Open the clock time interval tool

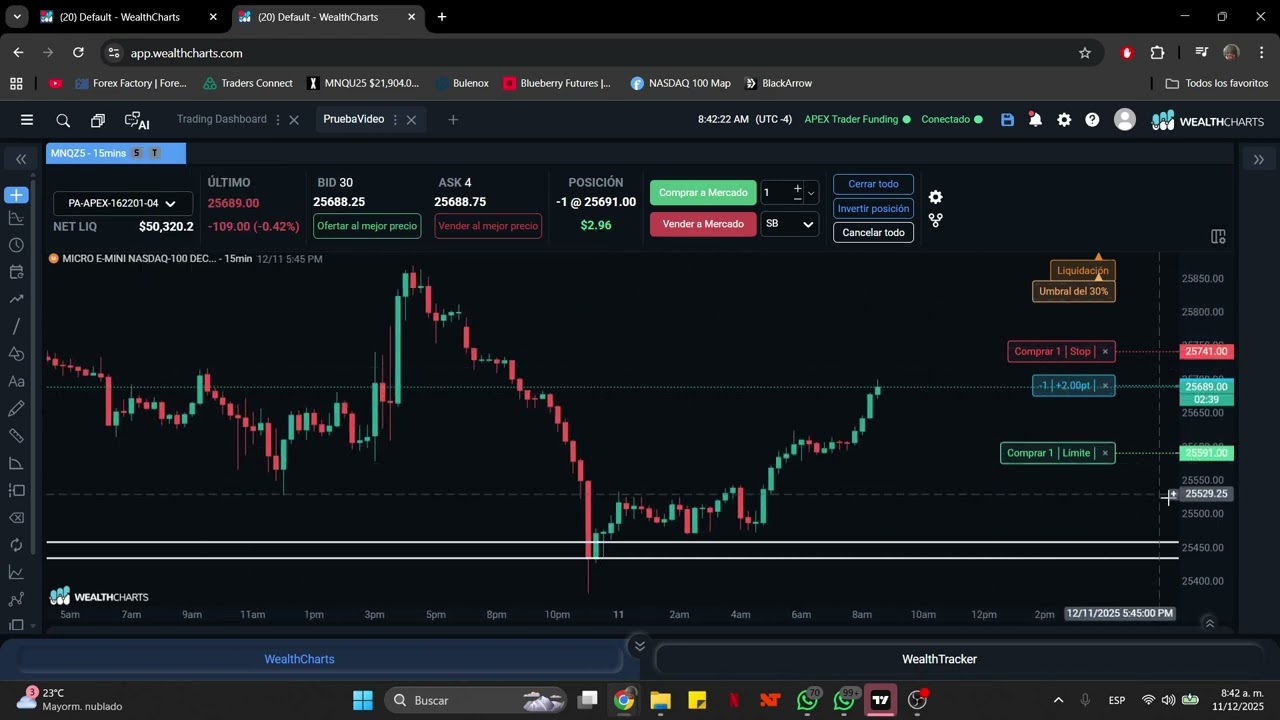click(16, 245)
